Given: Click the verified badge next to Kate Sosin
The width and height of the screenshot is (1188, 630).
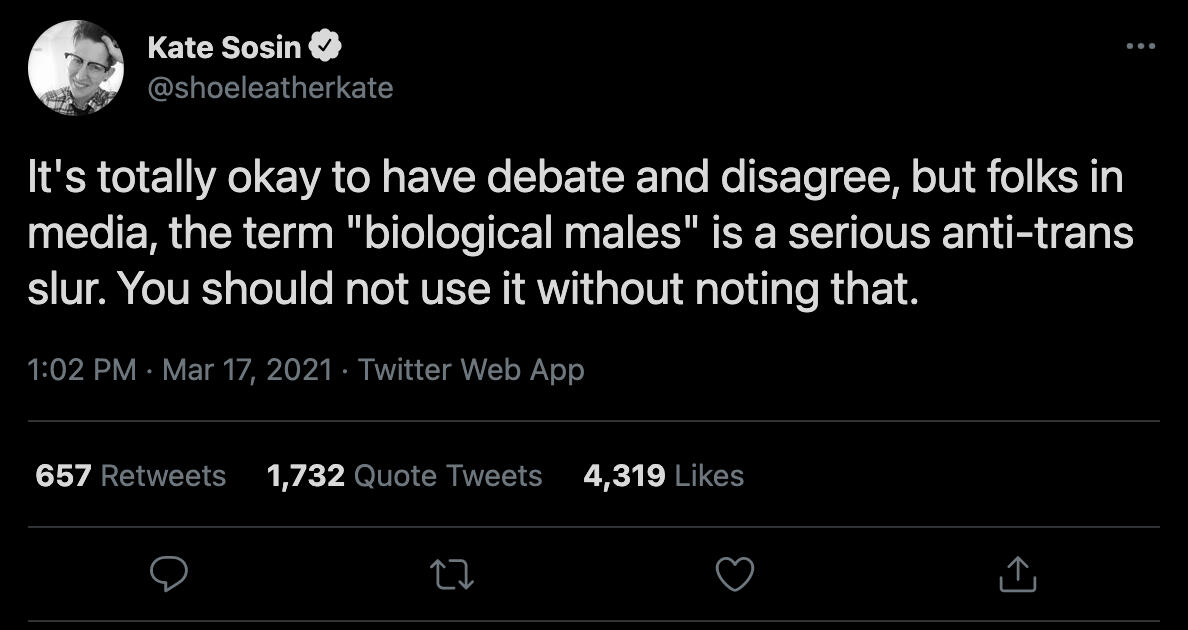Looking at the screenshot, I should tap(327, 46).
